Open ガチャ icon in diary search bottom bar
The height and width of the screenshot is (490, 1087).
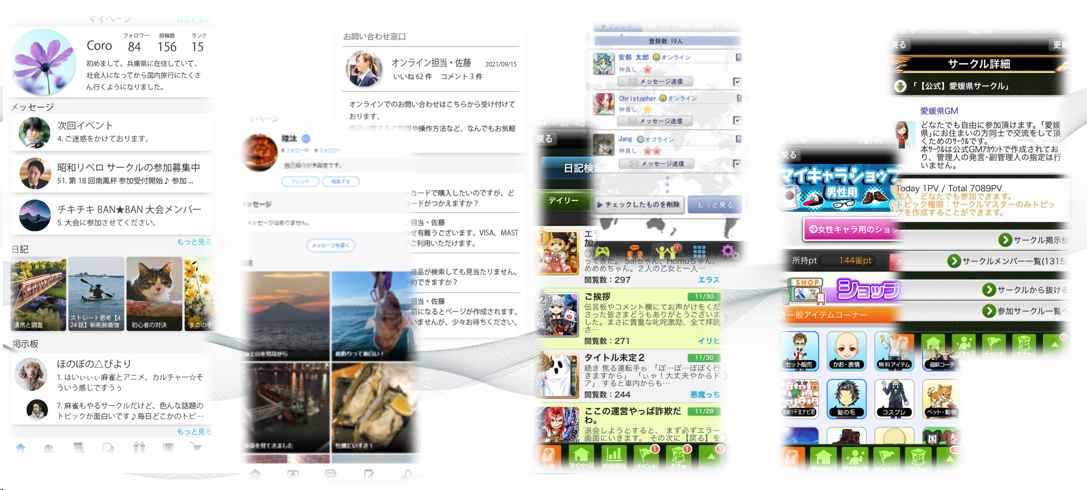tap(678, 457)
